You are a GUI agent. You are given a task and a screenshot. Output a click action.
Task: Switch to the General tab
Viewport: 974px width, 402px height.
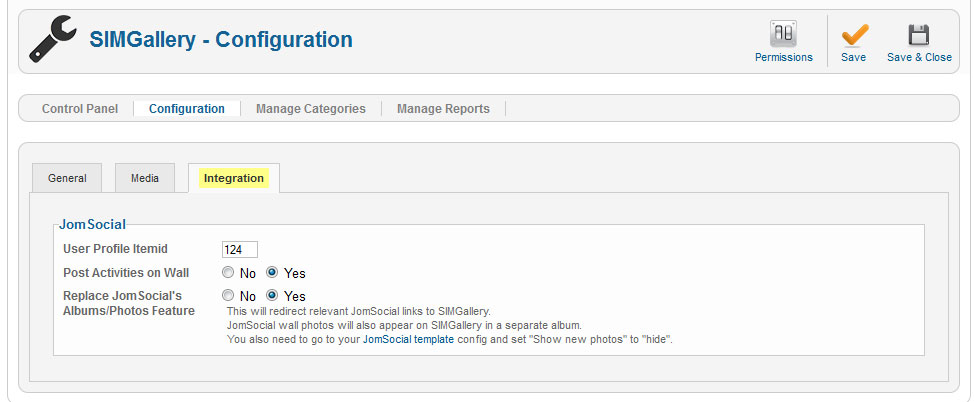coord(67,178)
